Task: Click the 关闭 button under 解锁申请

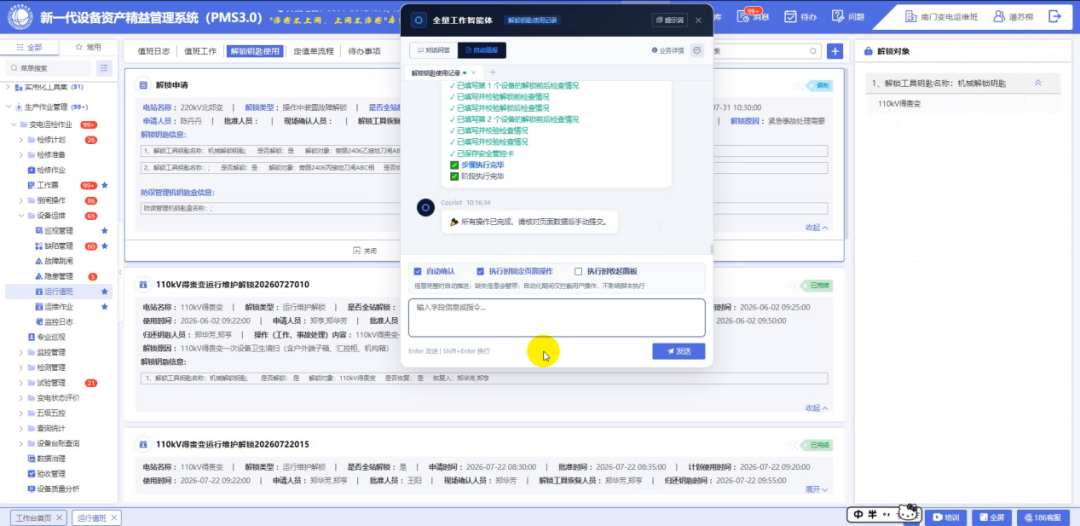Action: pos(364,251)
